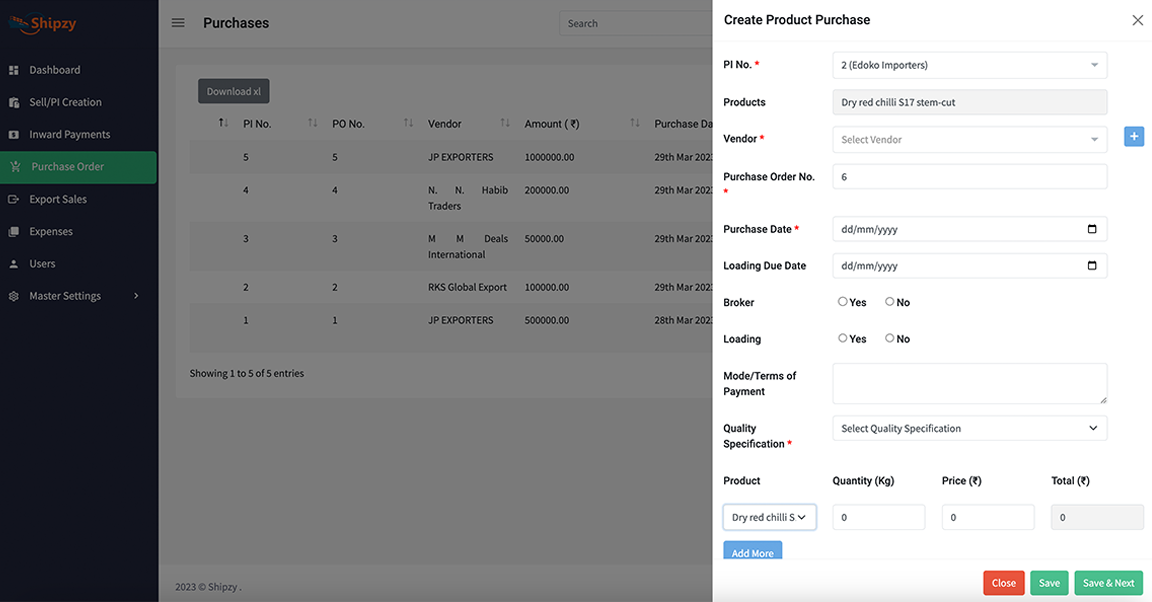Select the Dashboard icon in the sidebar

15,70
